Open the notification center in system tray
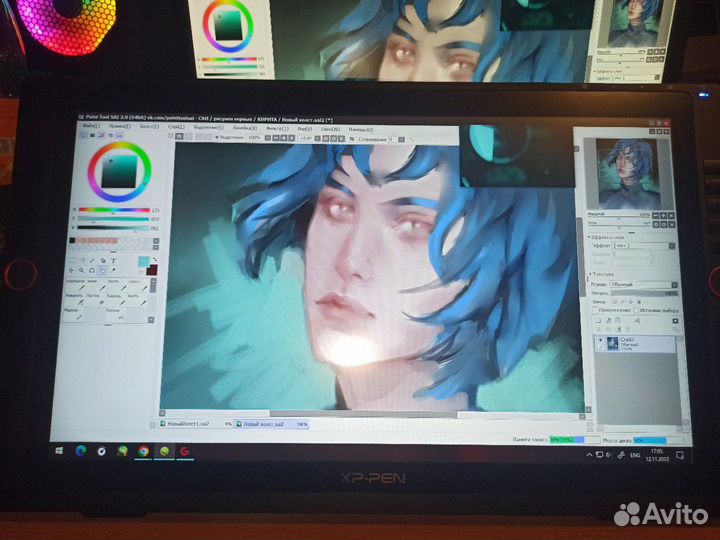The height and width of the screenshot is (540, 720). (680, 455)
